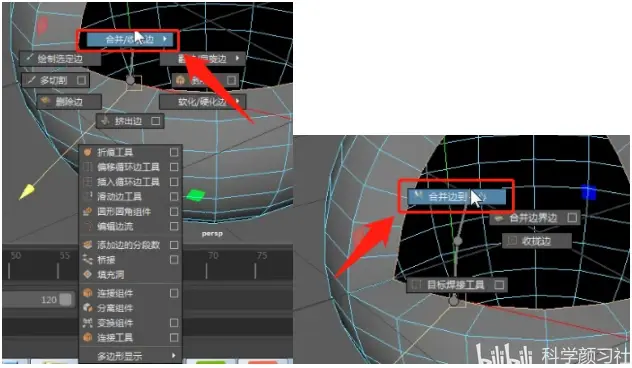Click the green square manipulator handle
Viewport: 632px width, 368px height.
[195, 195]
